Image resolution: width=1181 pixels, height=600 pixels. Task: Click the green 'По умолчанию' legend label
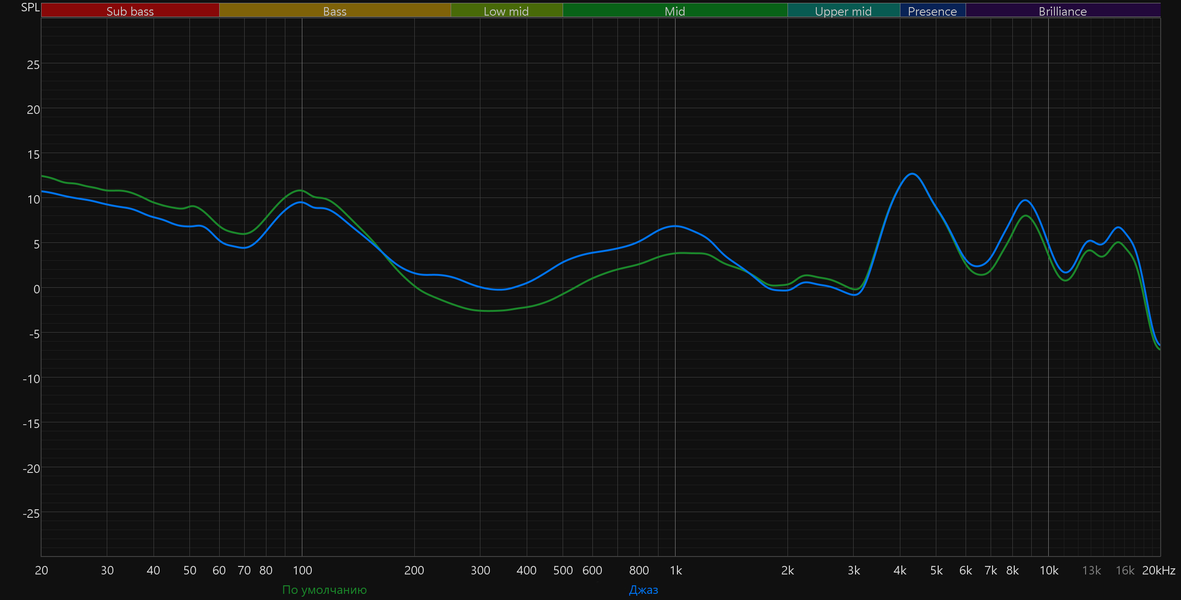(325, 590)
